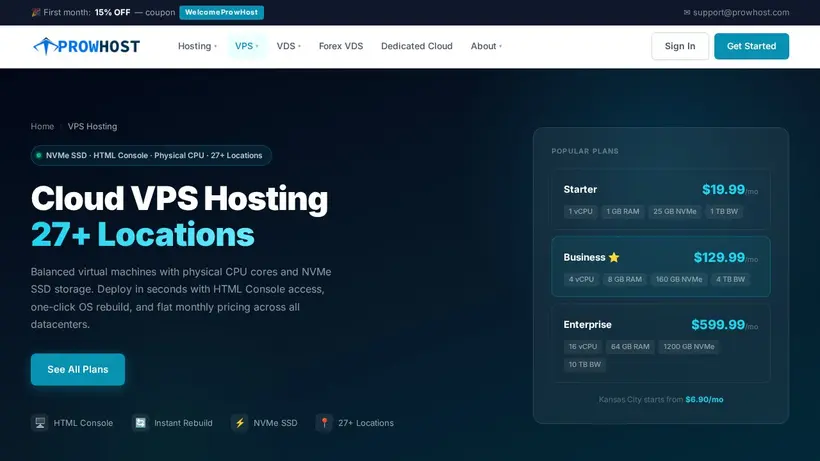Click the NVMe SSD features badge text

(x=154, y=155)
